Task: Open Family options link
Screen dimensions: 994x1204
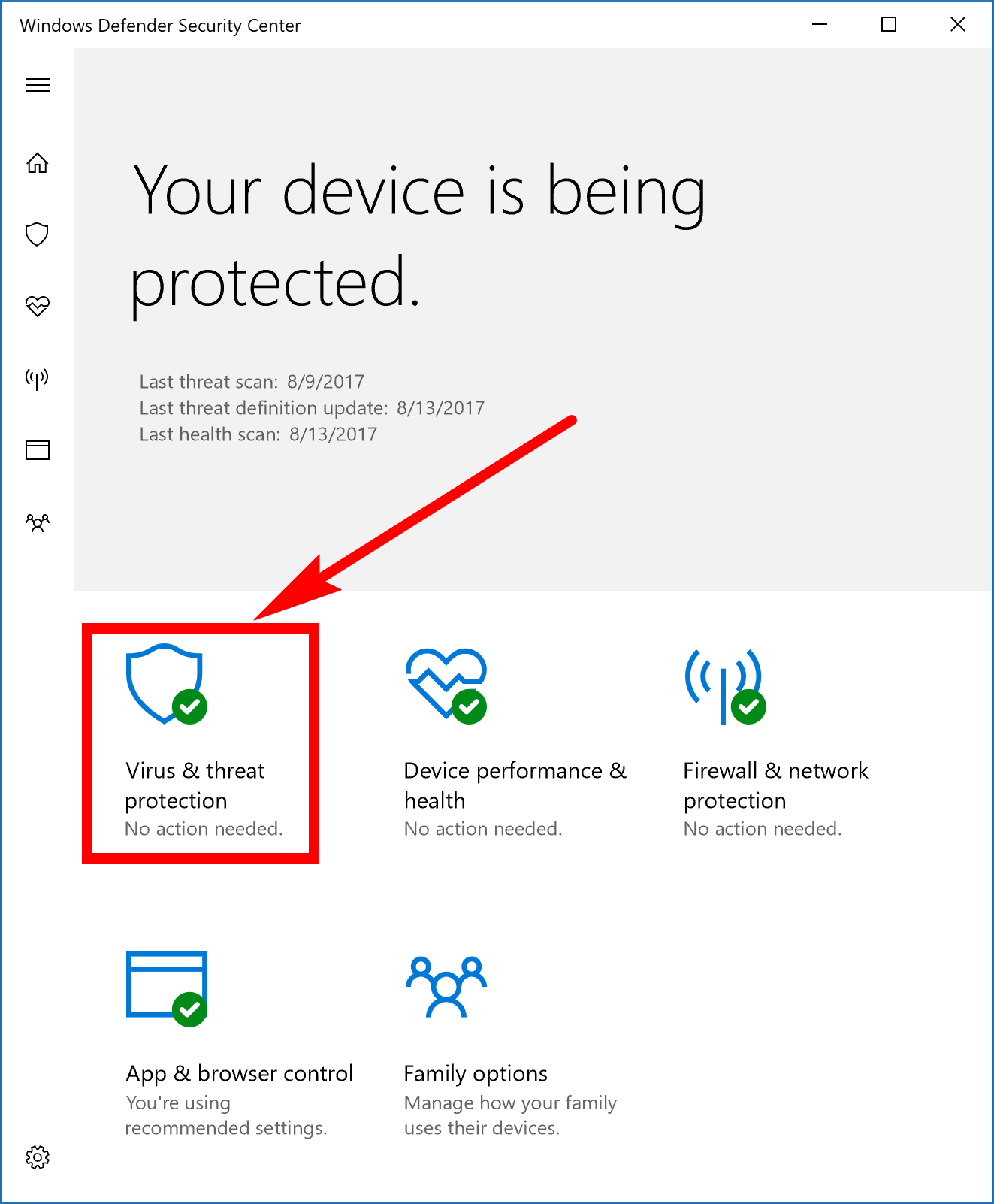Action: (x=476, y=1073)
